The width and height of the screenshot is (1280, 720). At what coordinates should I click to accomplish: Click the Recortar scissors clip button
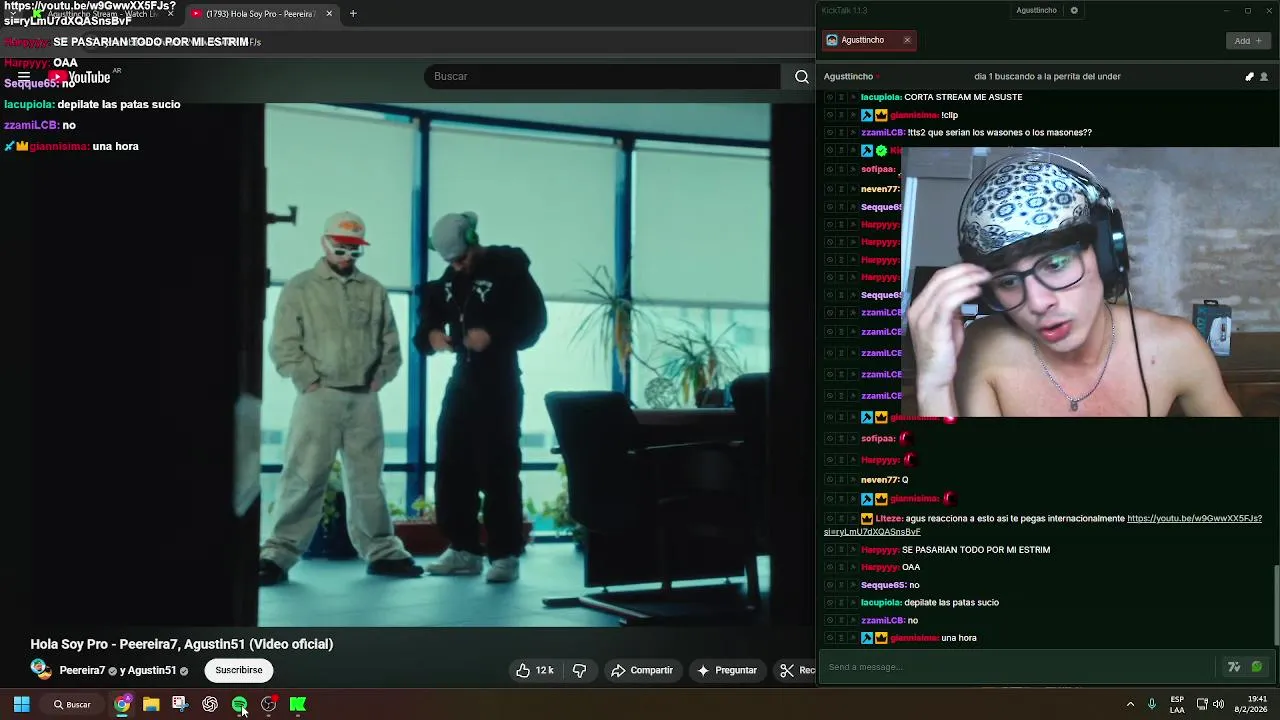tap(796, 670)
